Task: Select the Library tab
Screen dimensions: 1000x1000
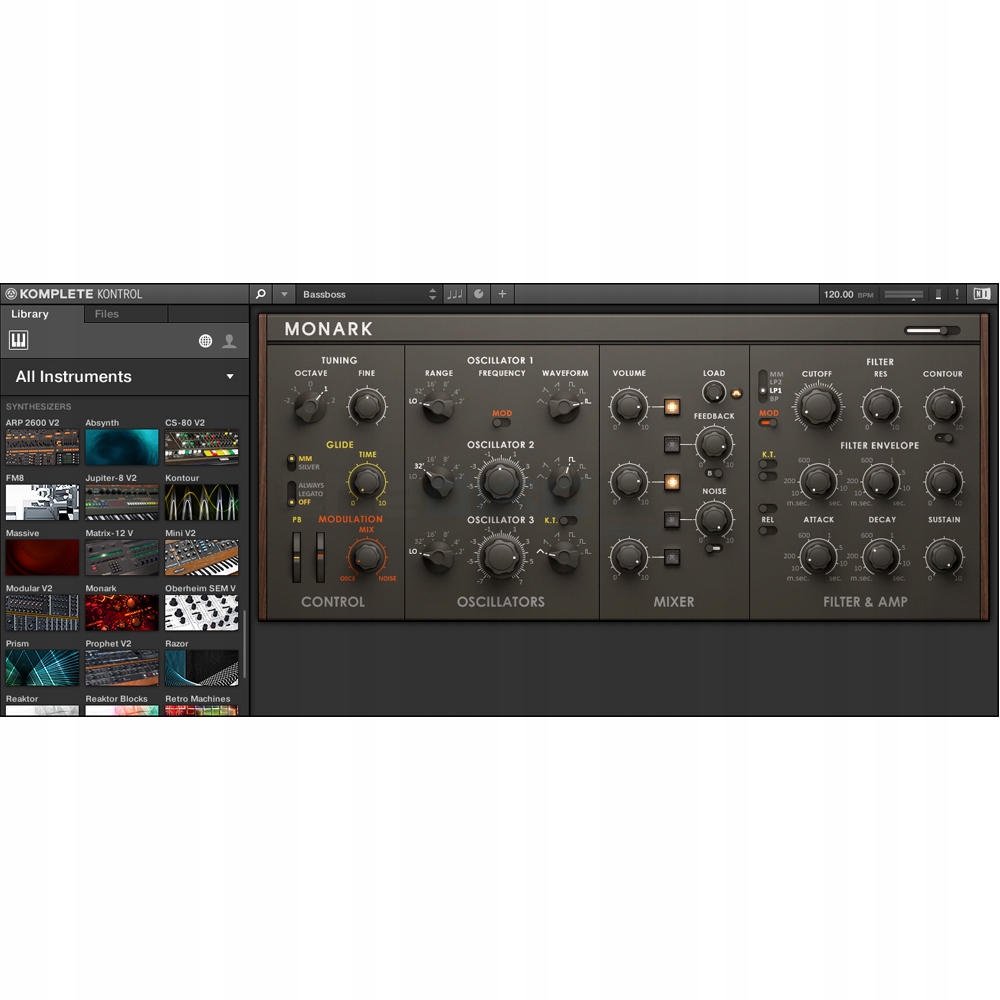Action: coord(30,314)
